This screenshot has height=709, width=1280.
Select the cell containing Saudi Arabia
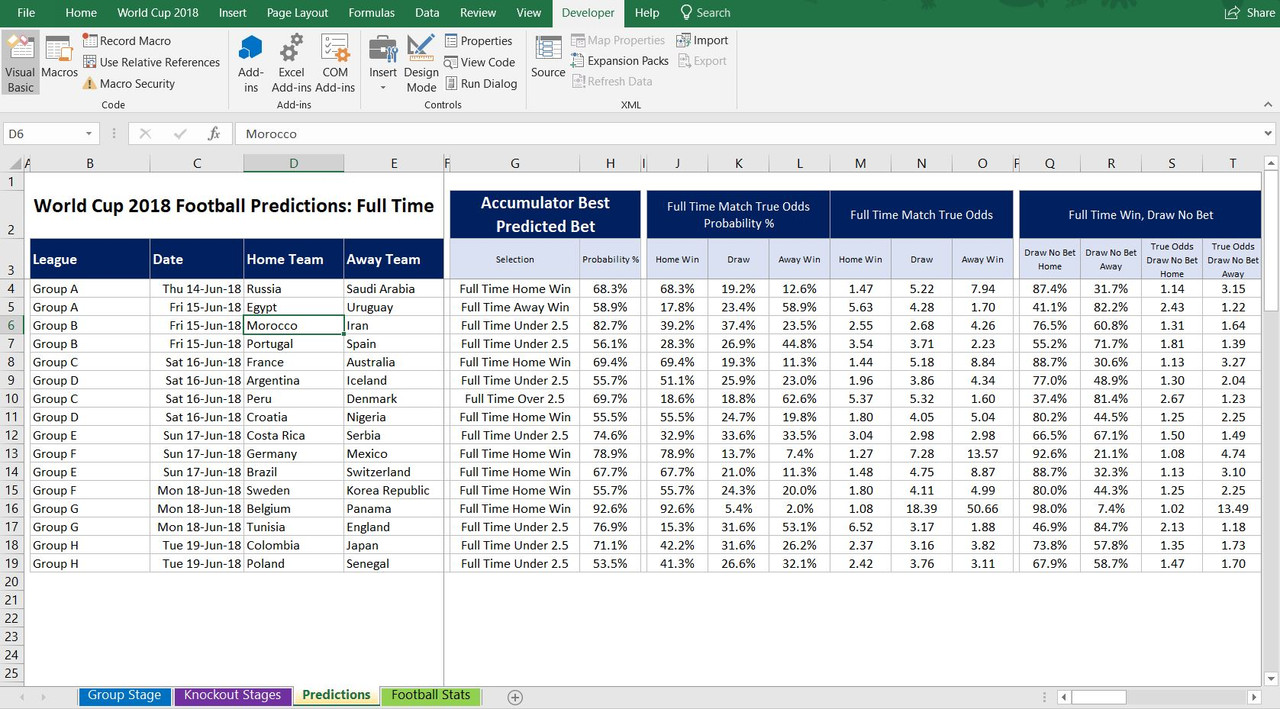394,289
